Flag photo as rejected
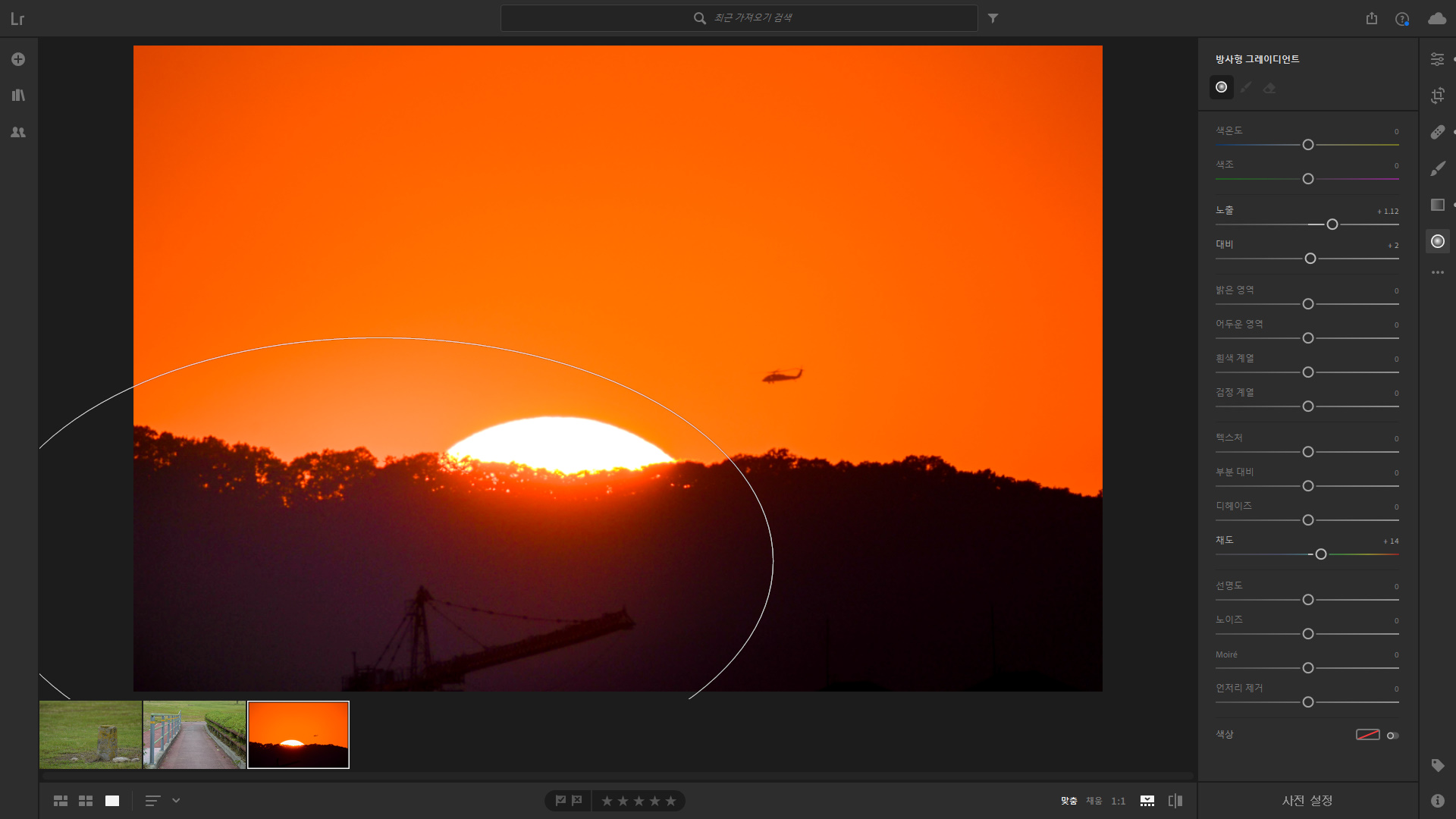1456x819 pixels. (x=577, y=800)
